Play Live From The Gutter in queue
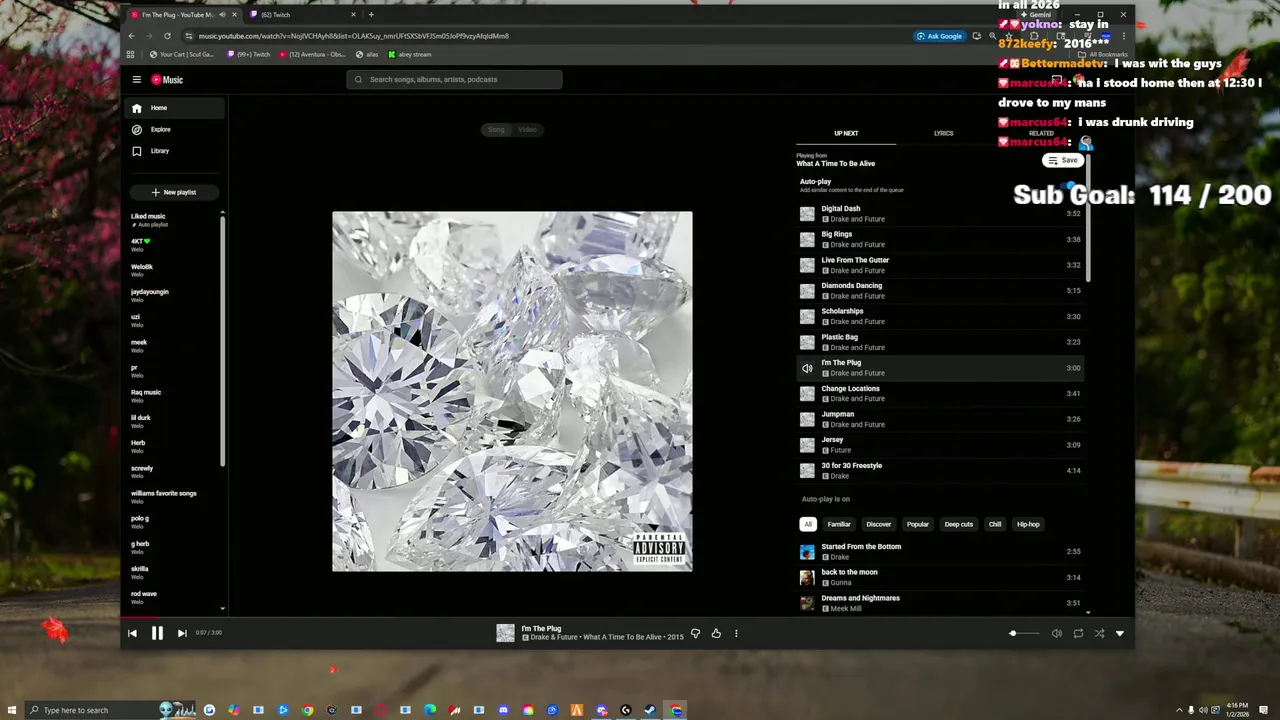Viewport: 1280px width, 720px height. [940, 265]
